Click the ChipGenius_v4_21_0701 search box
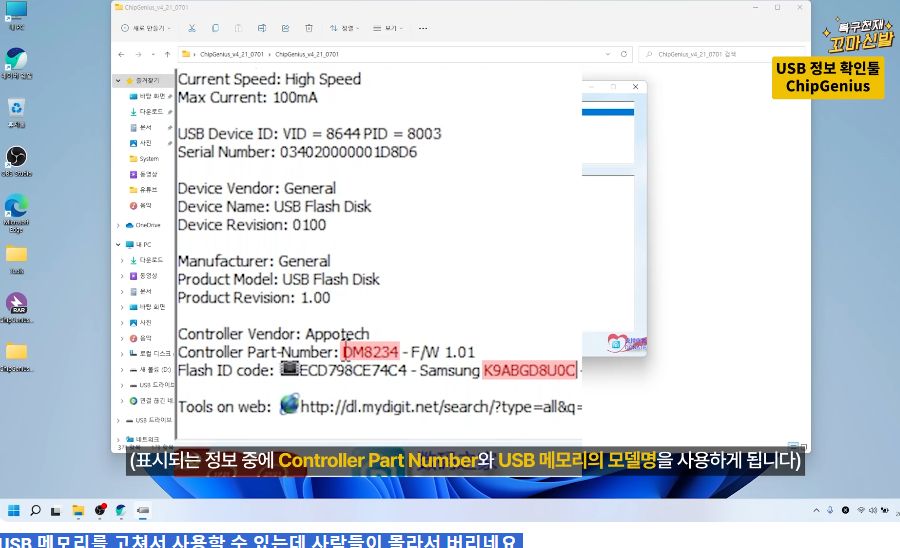The image size is (900, 548). [x=722, y=55]
